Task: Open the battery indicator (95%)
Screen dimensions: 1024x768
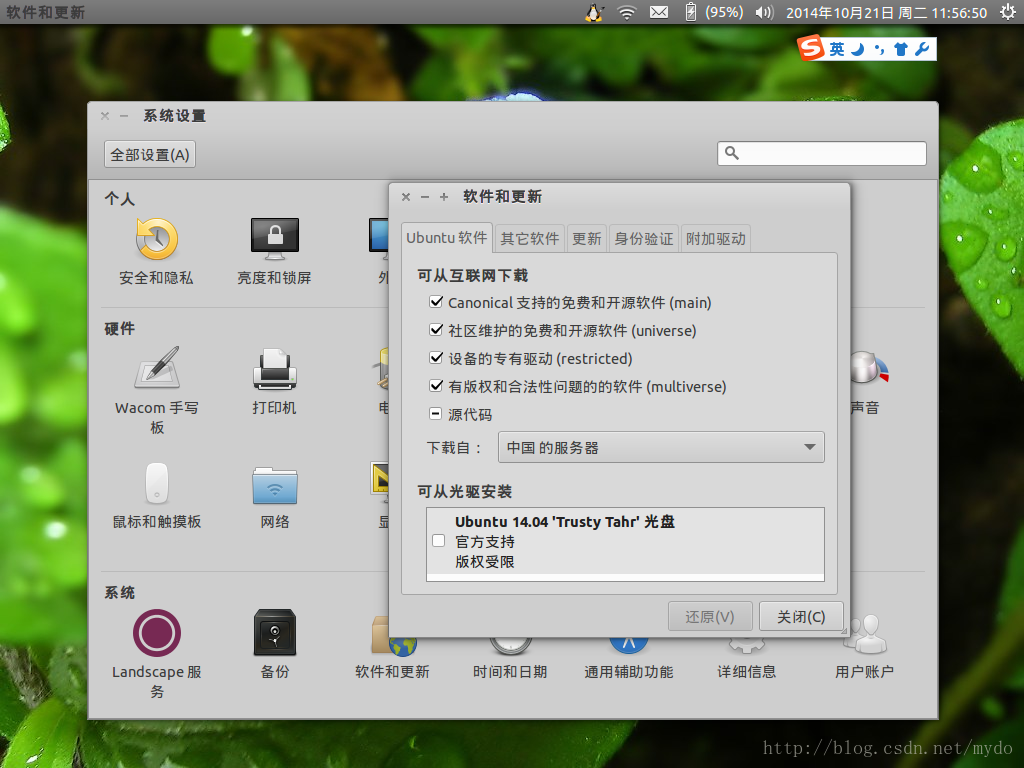Action: click(714, 12)
